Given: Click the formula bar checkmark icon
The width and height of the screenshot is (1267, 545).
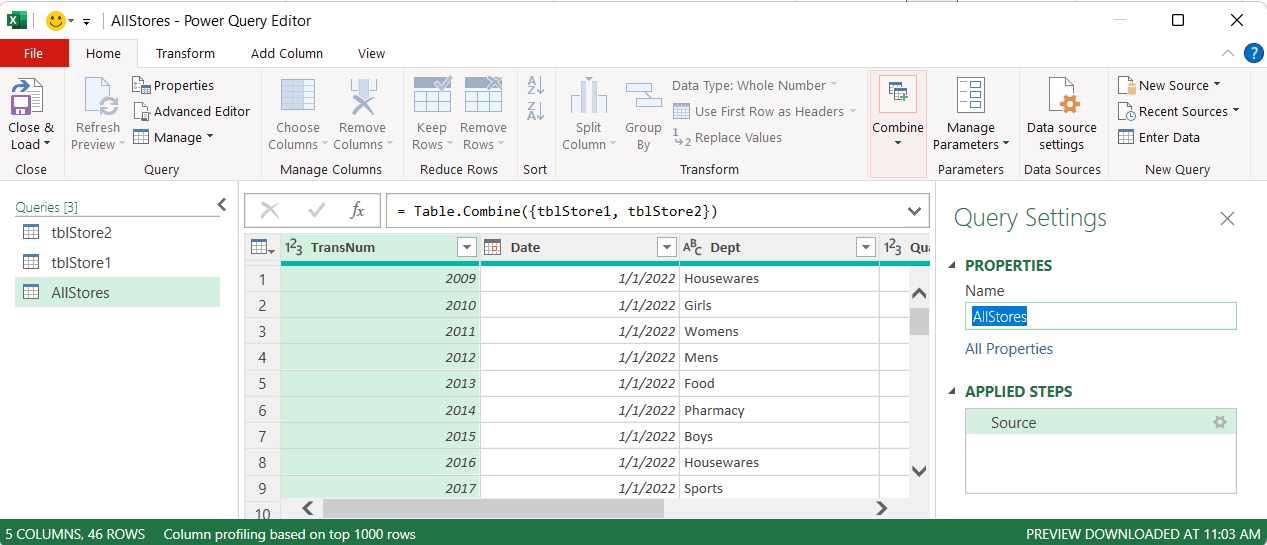Looking at the screenshot, I should point(317,210).
